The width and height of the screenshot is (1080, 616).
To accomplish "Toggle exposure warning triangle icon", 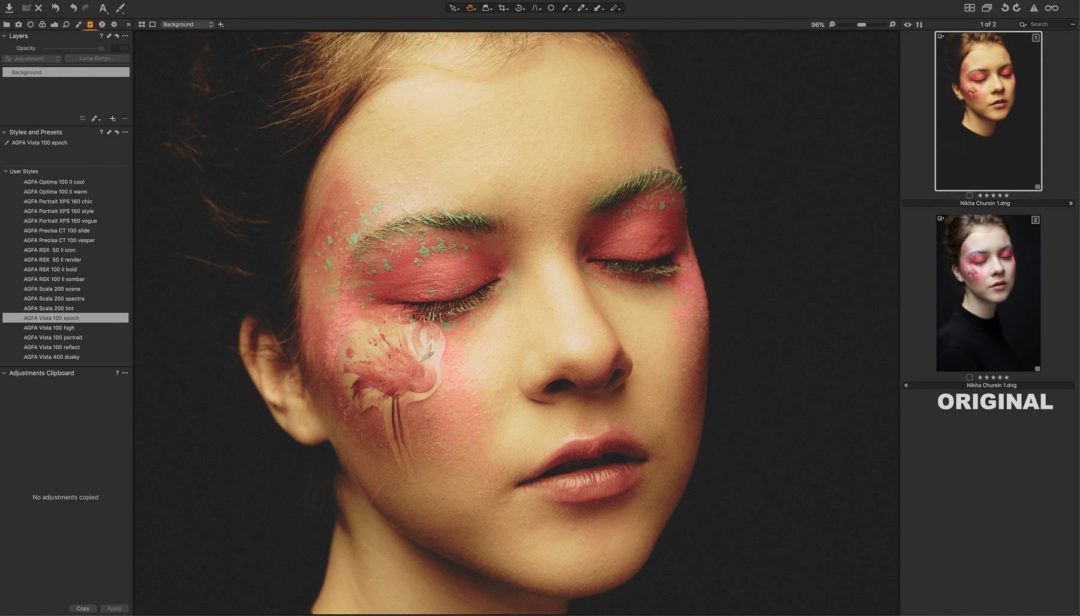I will point(1034,8).
